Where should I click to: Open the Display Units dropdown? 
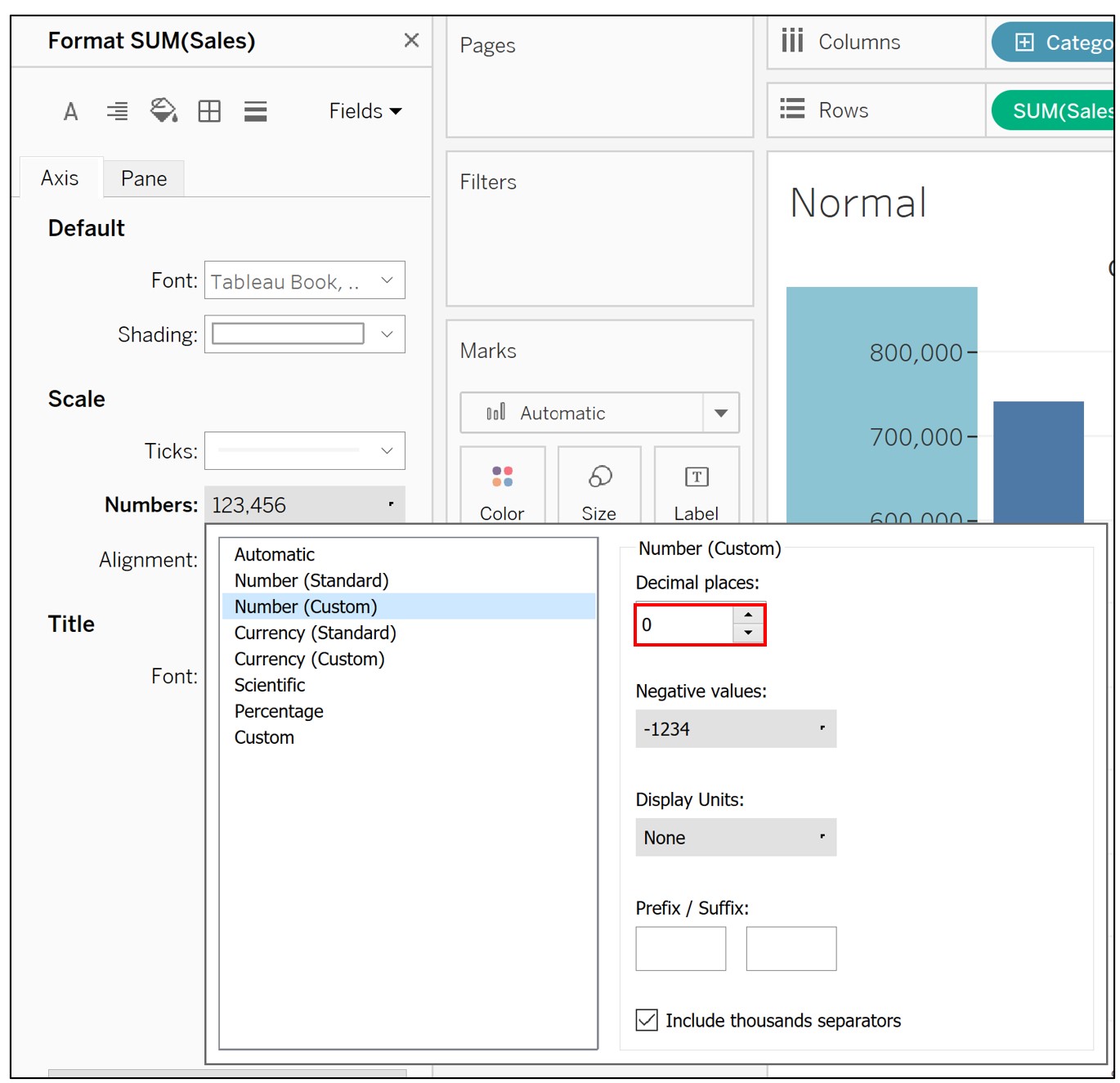point(735,838)
